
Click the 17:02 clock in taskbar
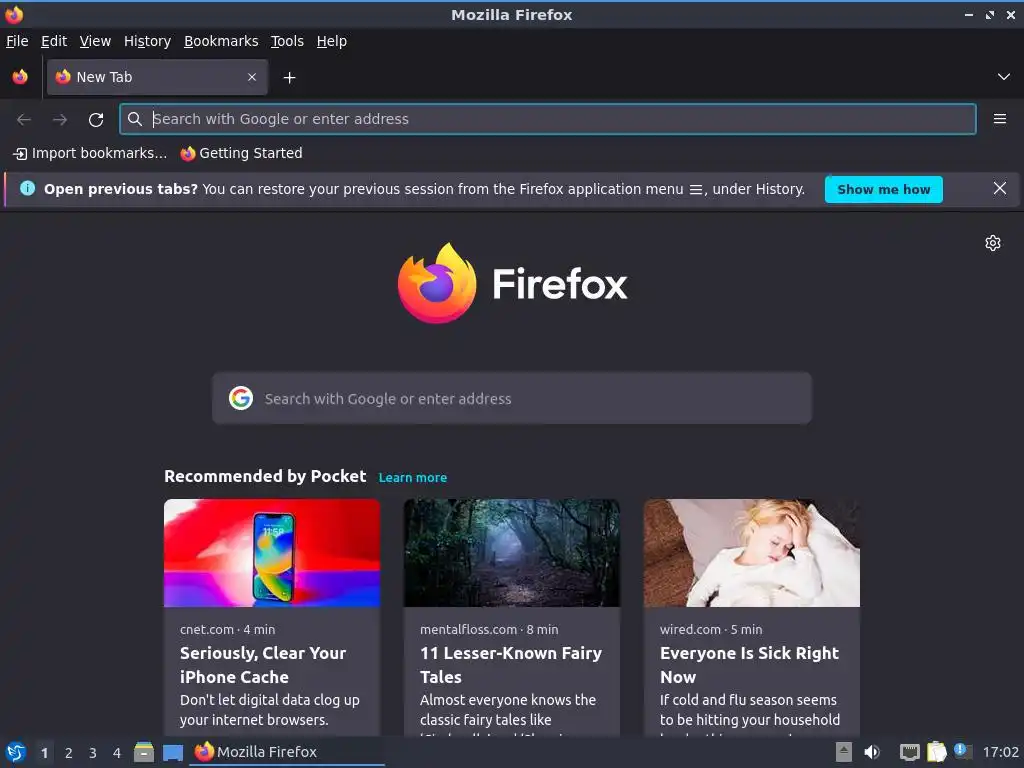pyautogui.click(x=1000, y=752)
